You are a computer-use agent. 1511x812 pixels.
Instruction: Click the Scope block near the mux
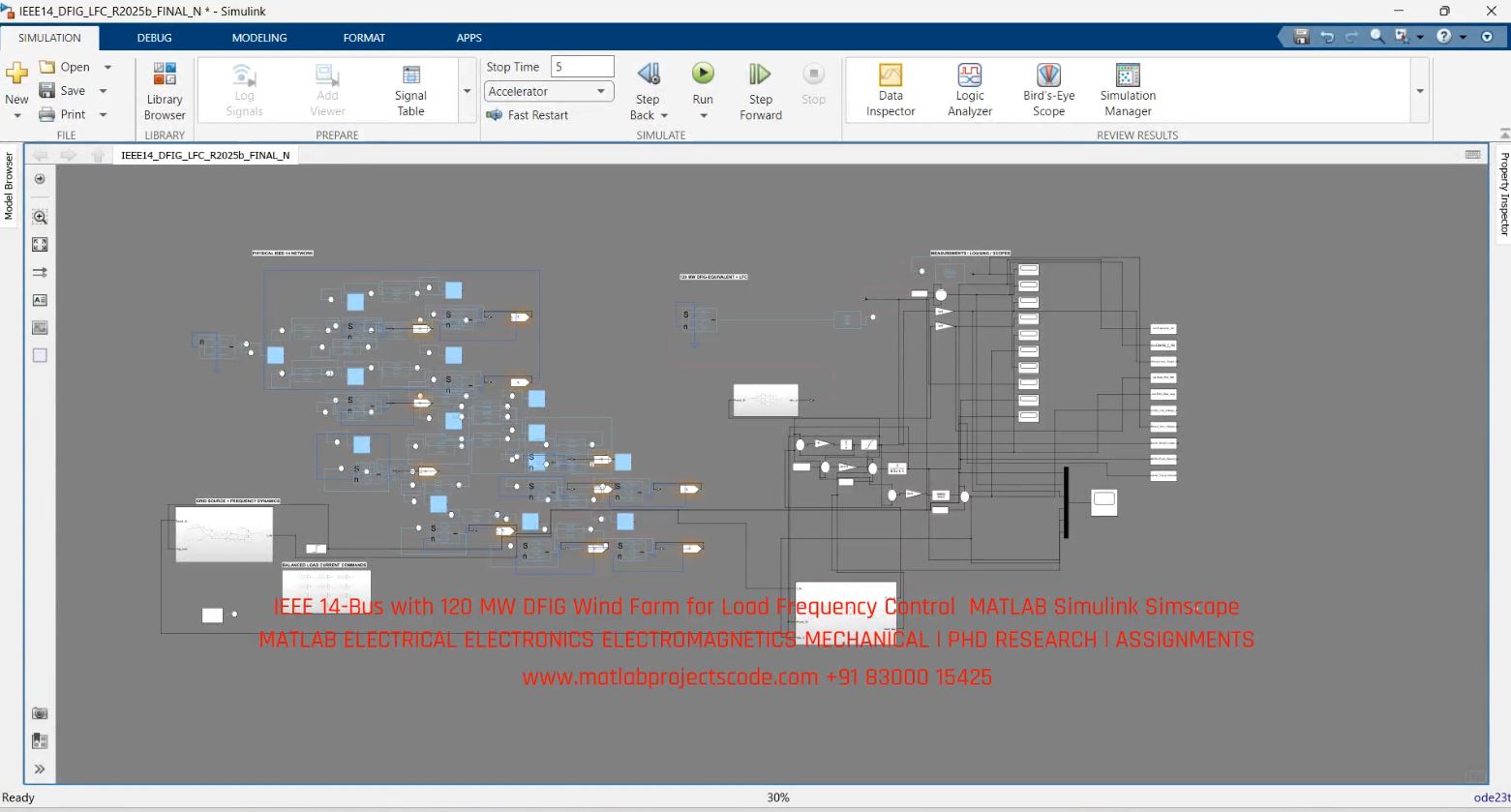pyautogui.click(x=1103, y=502)
